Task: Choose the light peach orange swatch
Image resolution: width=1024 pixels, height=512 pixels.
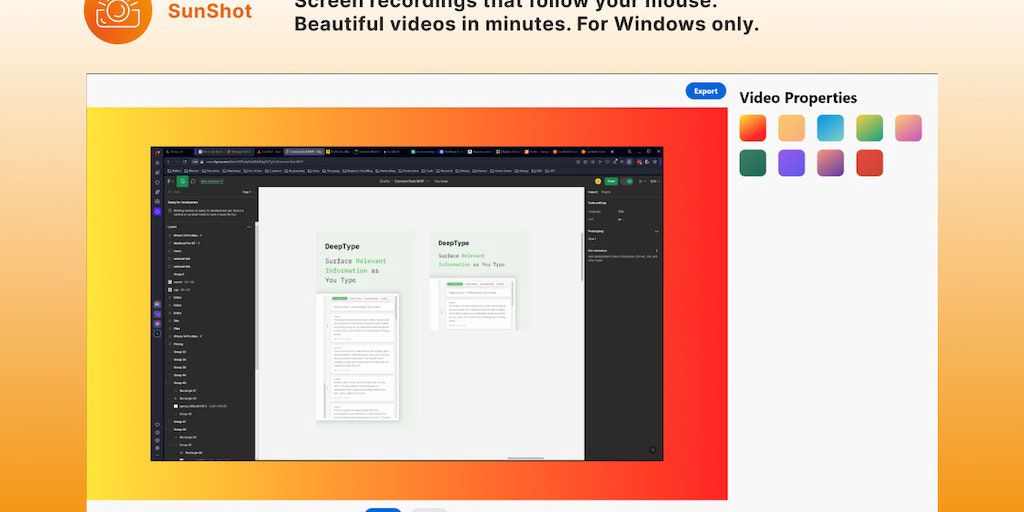Action: (792, 128)
